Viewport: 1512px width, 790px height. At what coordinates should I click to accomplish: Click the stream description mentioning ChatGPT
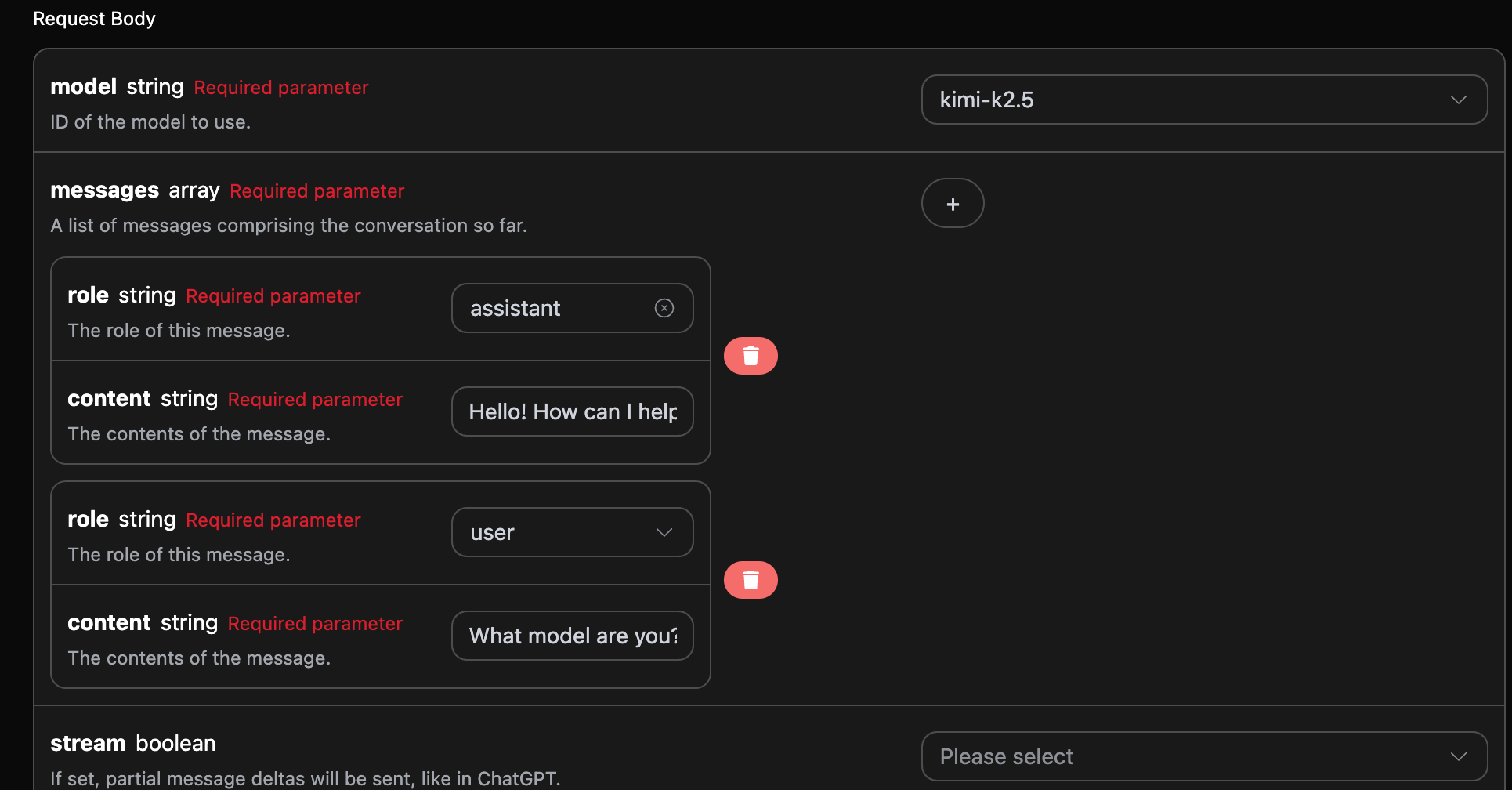coord(306,778)
